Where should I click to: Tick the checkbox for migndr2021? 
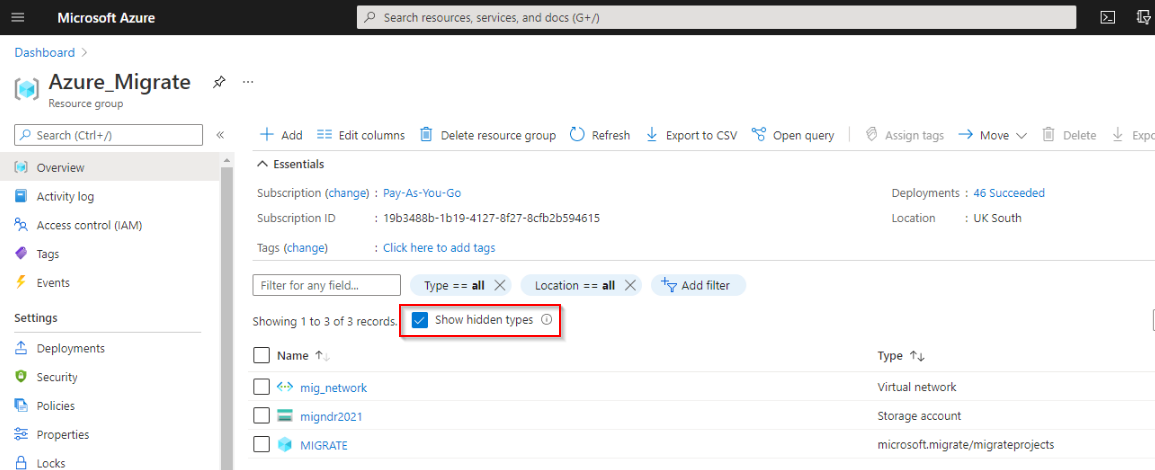(261, 415)
